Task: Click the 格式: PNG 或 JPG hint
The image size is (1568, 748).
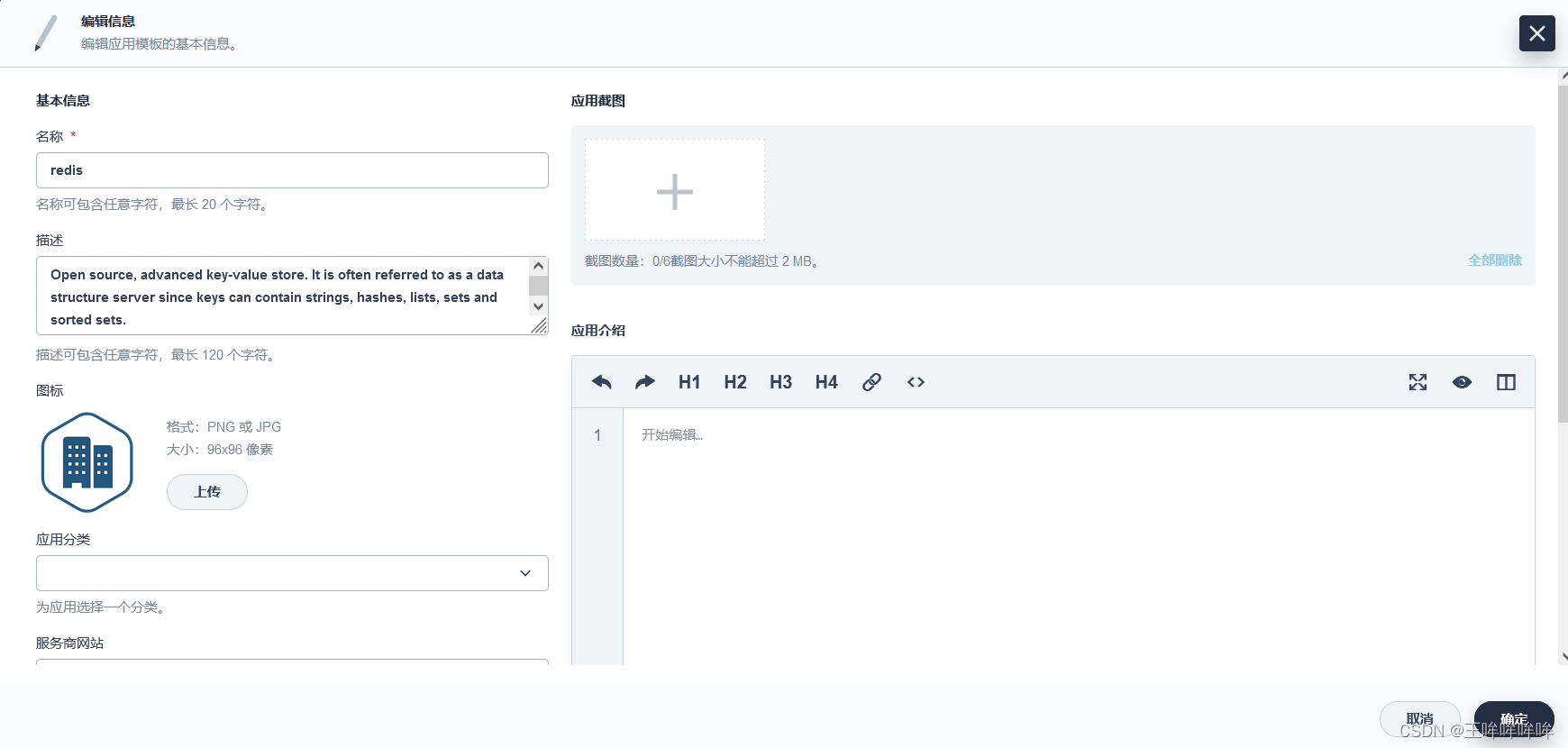Action: pyautogui.click(x=223, y=427)
